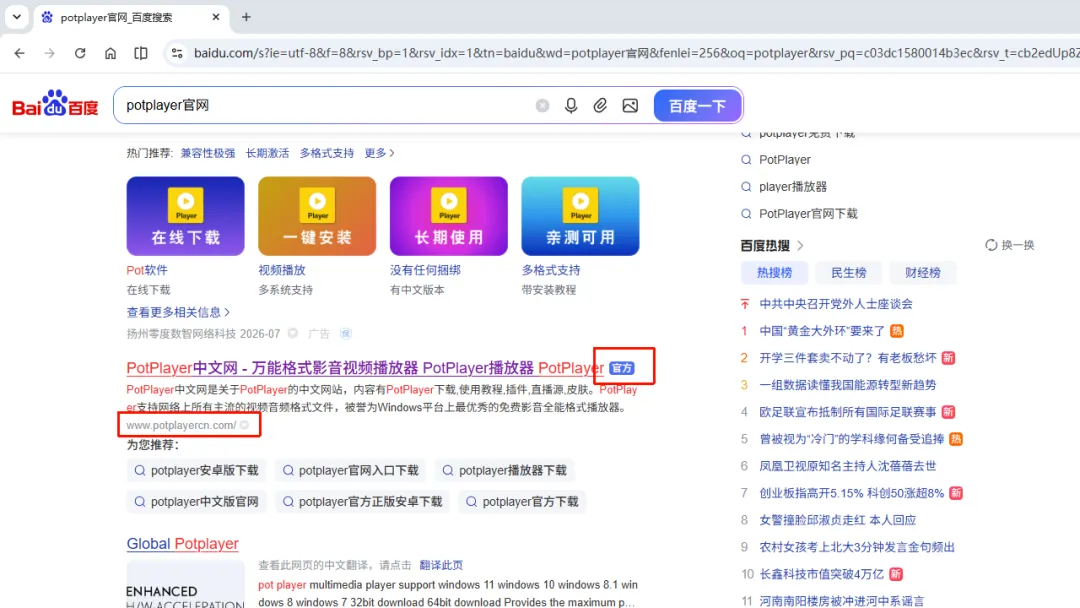The width and height of the screenshot is (1080, 608).
Task: View site information icon in address bar
Action: tap(177, 53)
